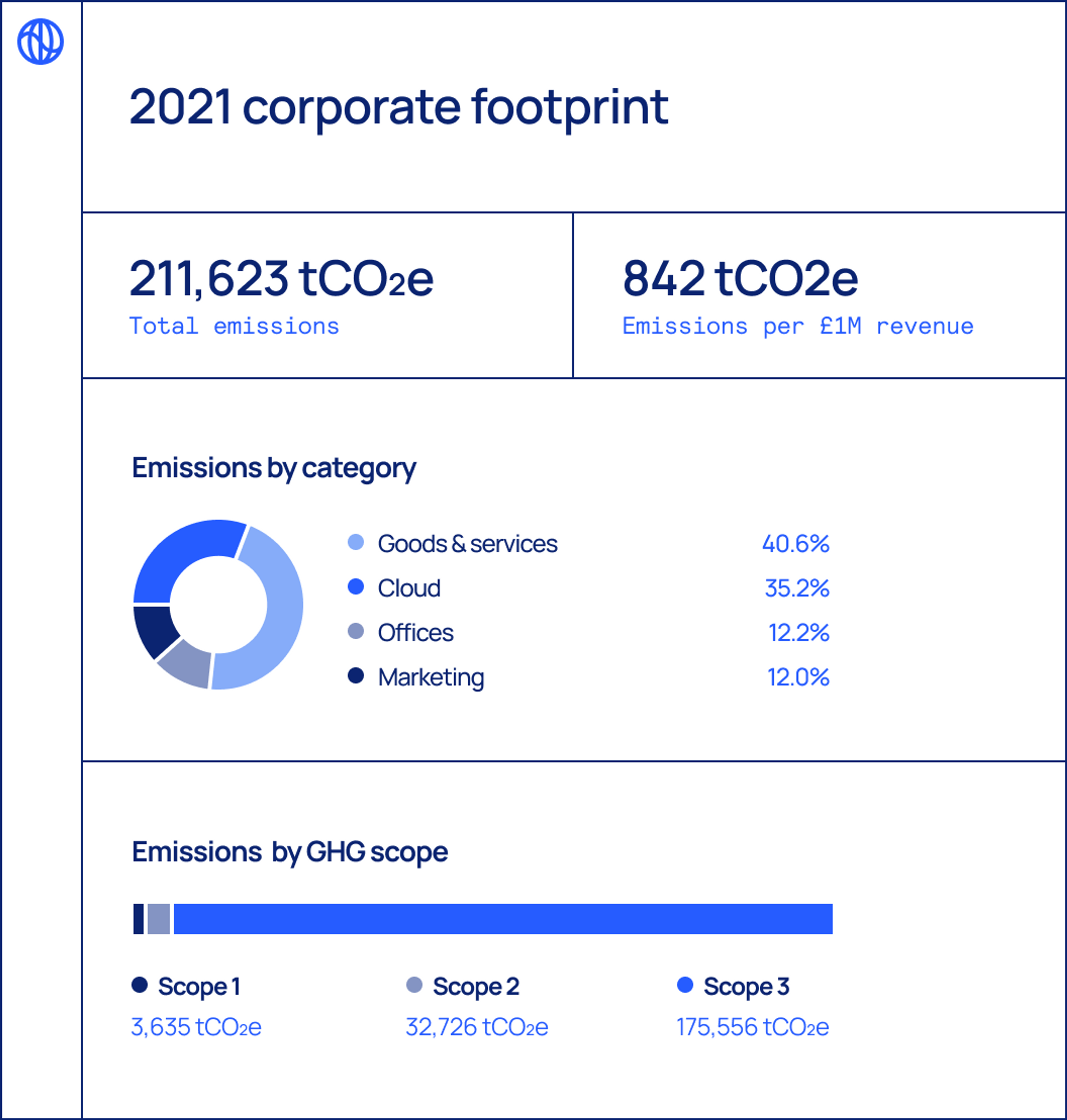Click the Goods & services legend dot
Screen dimensions: 1067x1120
click(355, 542)
